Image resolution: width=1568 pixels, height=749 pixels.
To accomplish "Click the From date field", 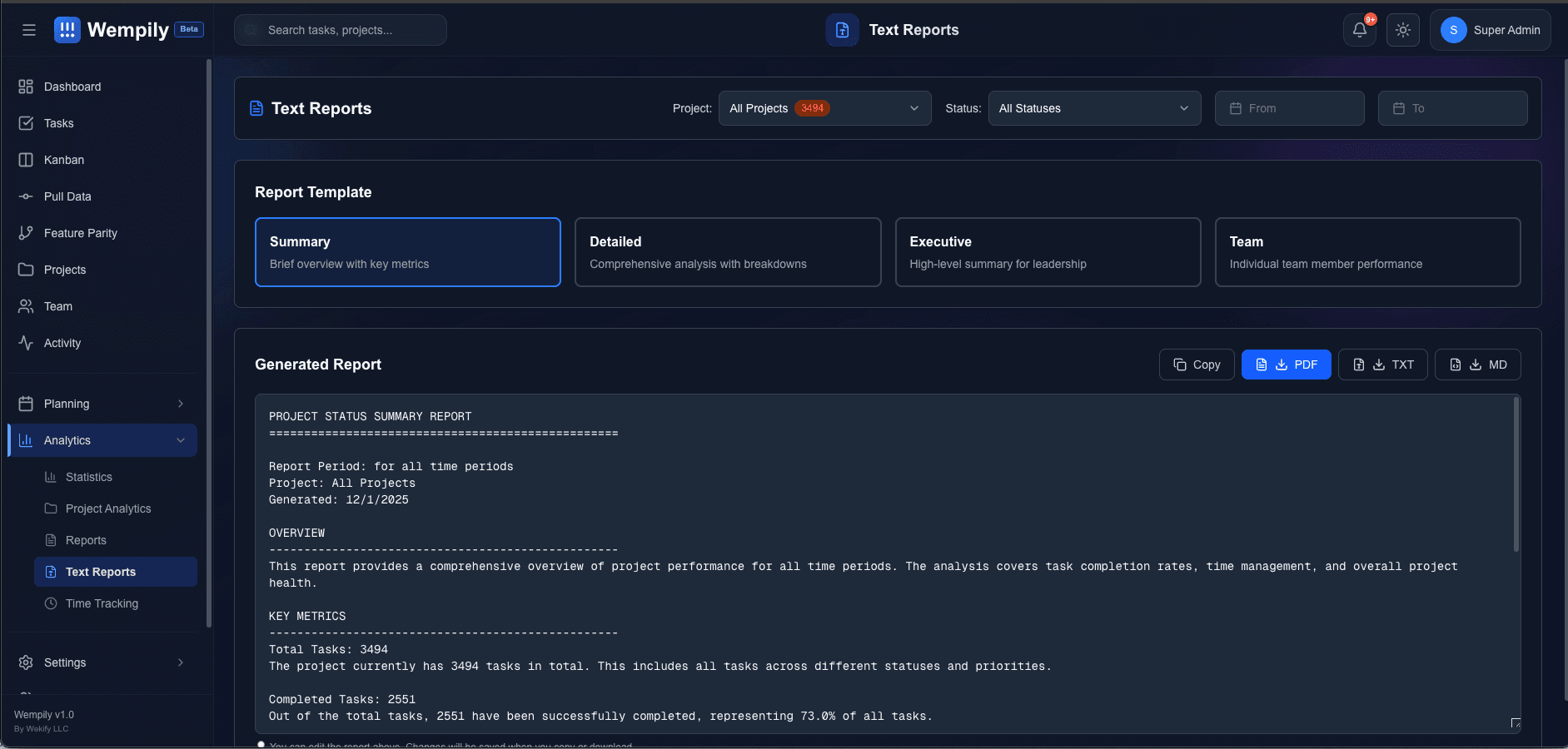I will [1287, 108].
